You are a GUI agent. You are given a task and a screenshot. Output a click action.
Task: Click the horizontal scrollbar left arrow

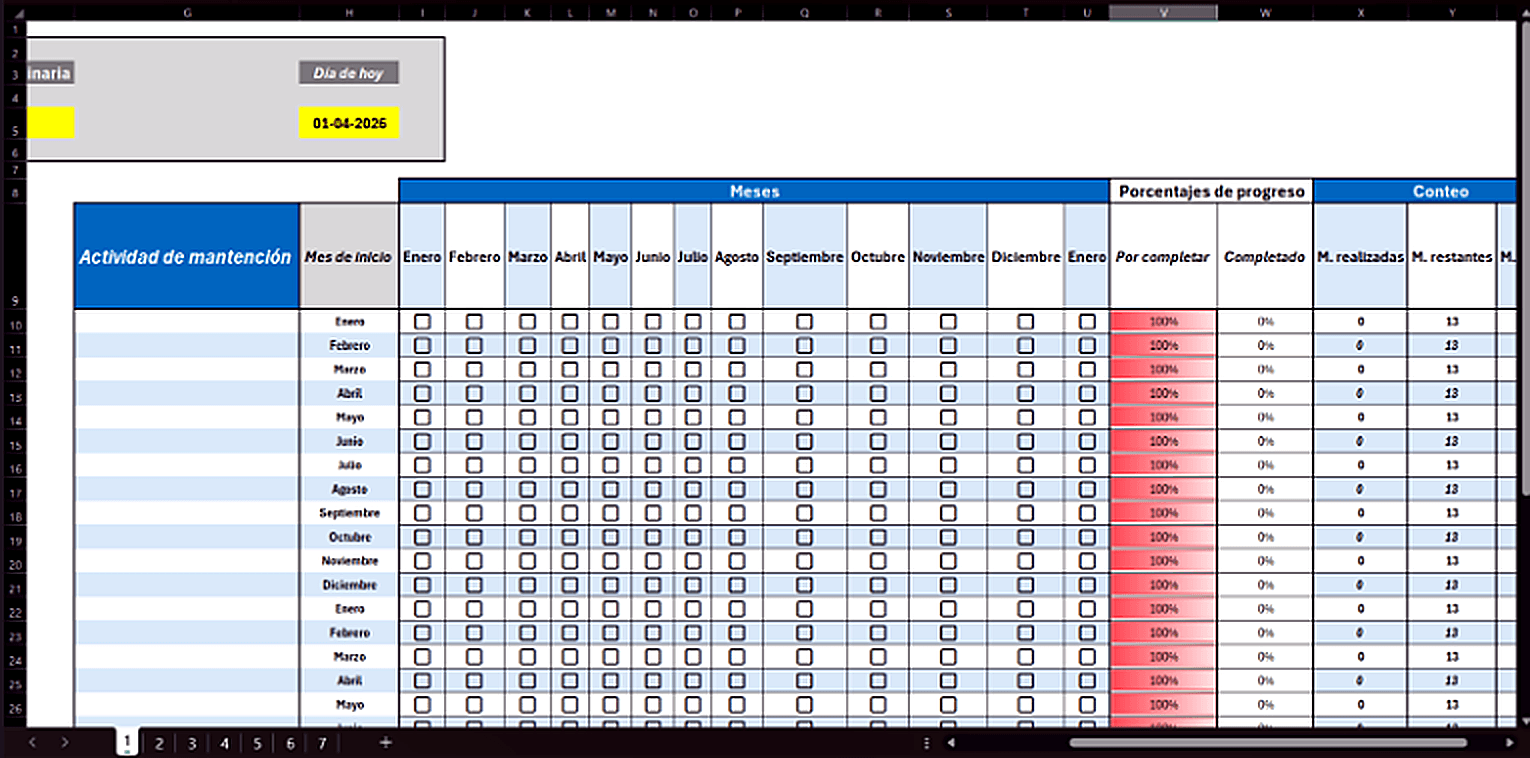(x=952, y=743)
